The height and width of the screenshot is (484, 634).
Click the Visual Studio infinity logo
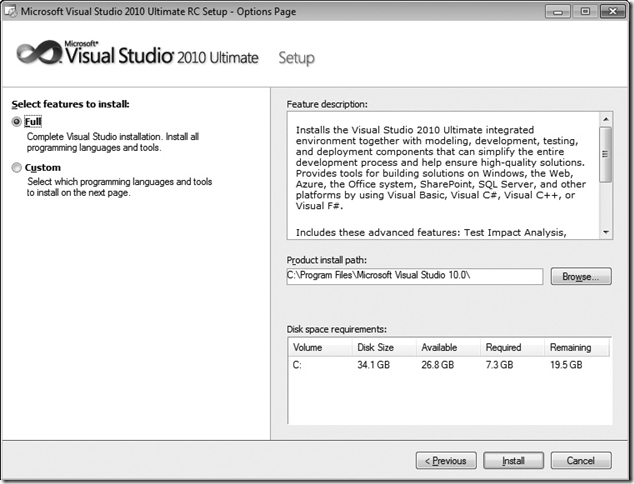click(40, 53)
